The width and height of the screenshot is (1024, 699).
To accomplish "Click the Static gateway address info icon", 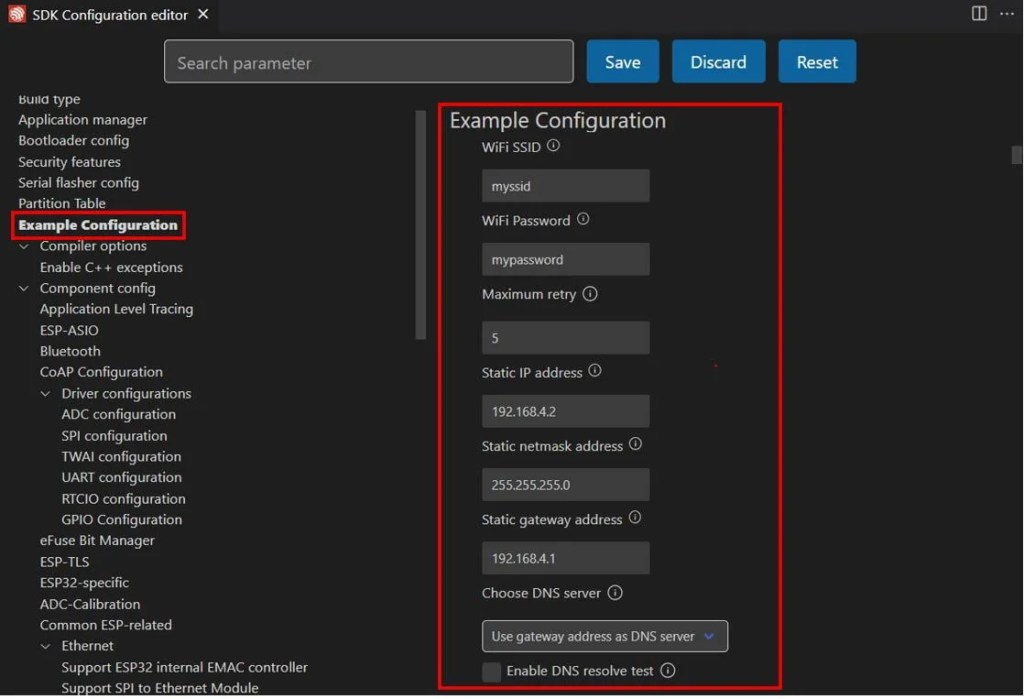I will (x=637, y=519).
